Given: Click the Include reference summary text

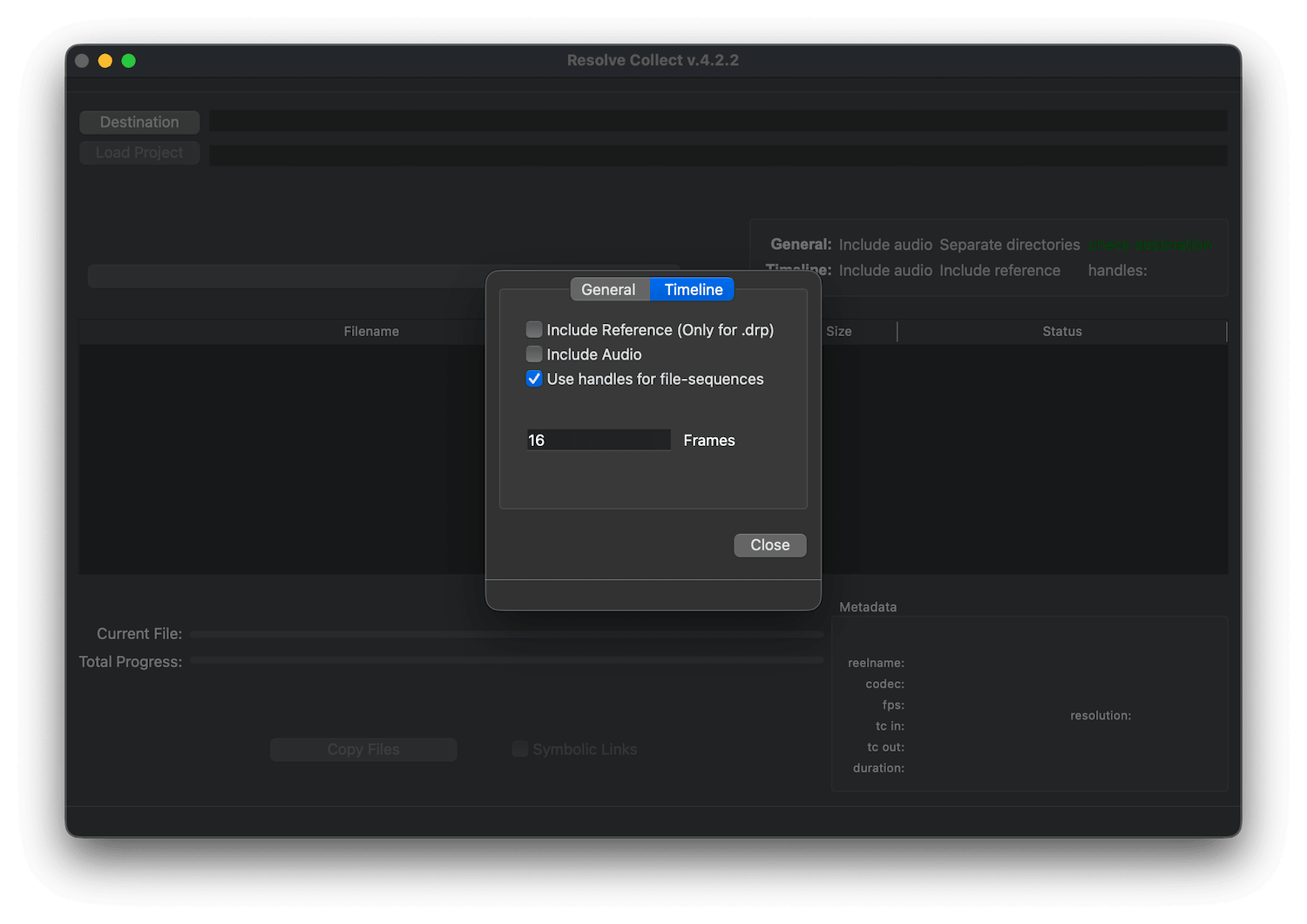Looking at the screenshot, I should point(1000,271).
